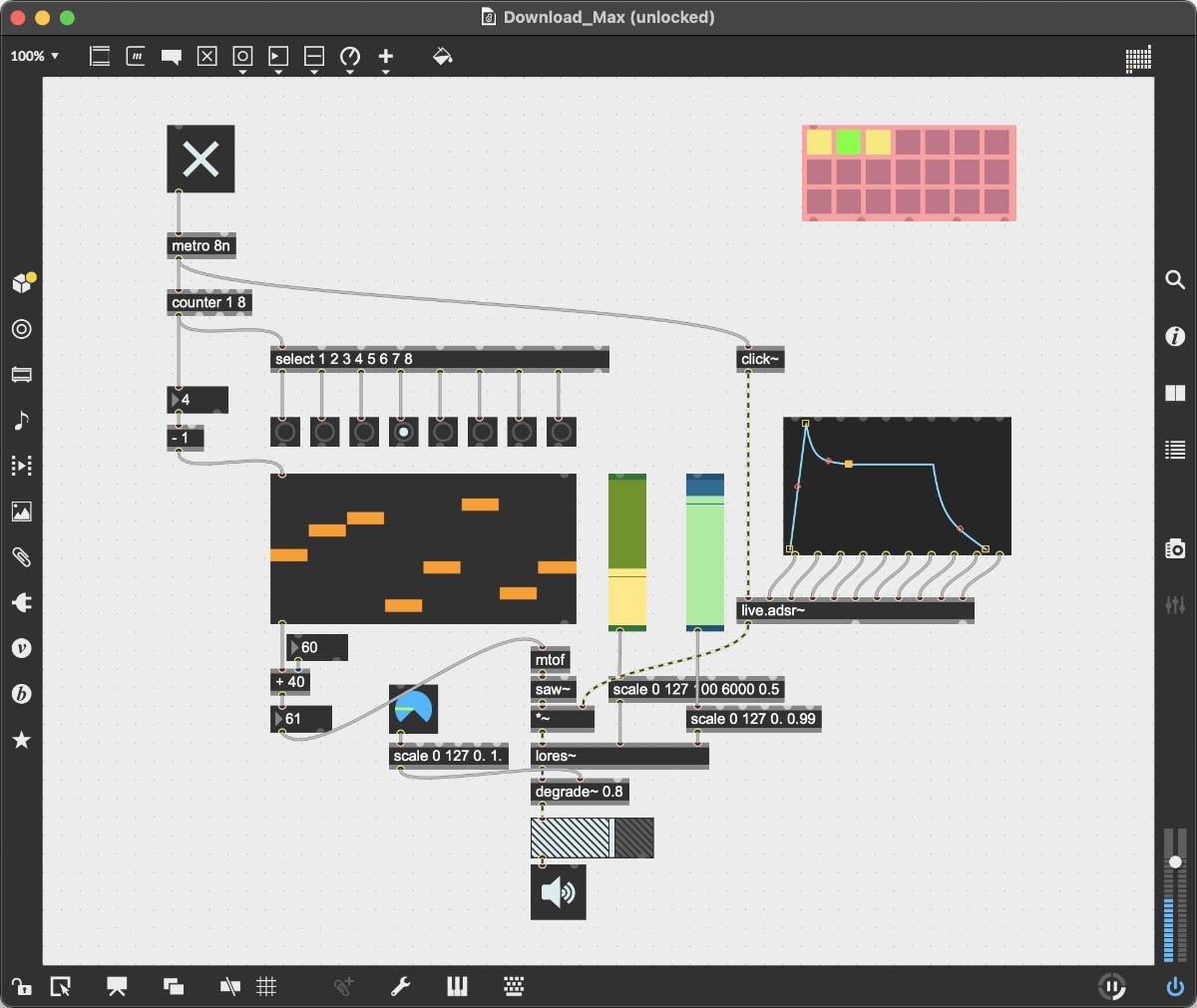Lock the patcher with the padlock icon
The width and height of the screenshot is (1197, 1008).
coord(21,987)
